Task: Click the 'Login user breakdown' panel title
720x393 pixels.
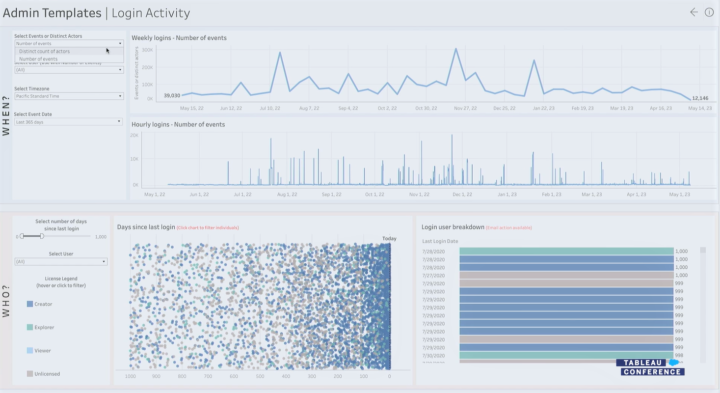Action: point(453,227)
